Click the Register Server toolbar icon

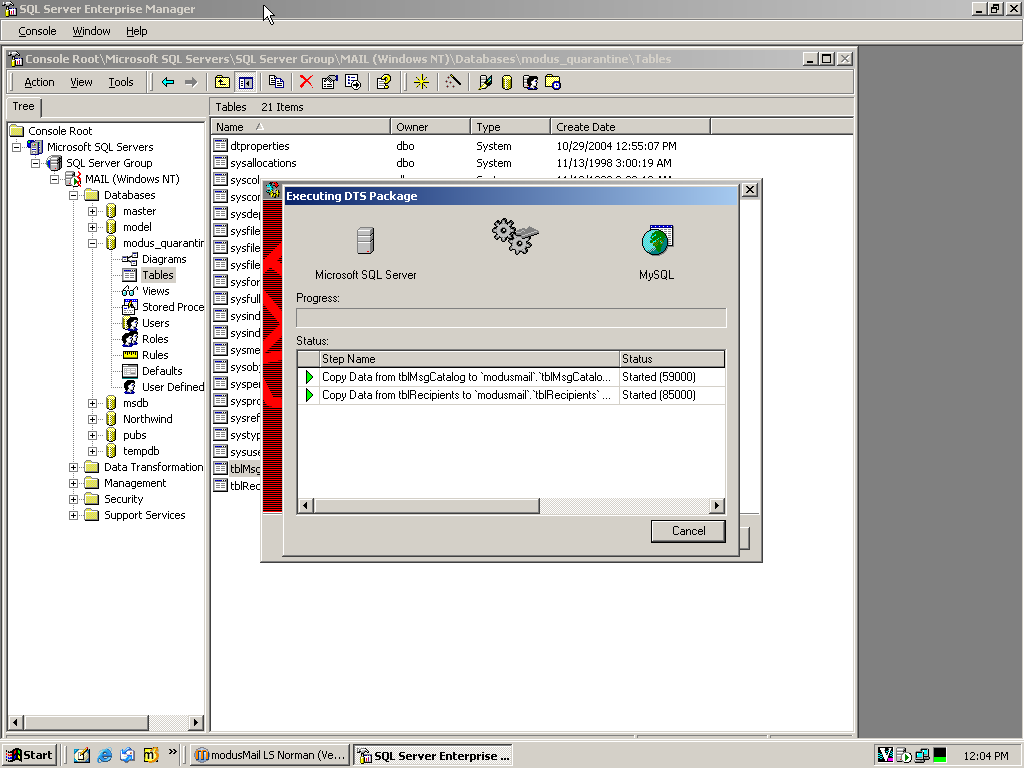[485, 82]
